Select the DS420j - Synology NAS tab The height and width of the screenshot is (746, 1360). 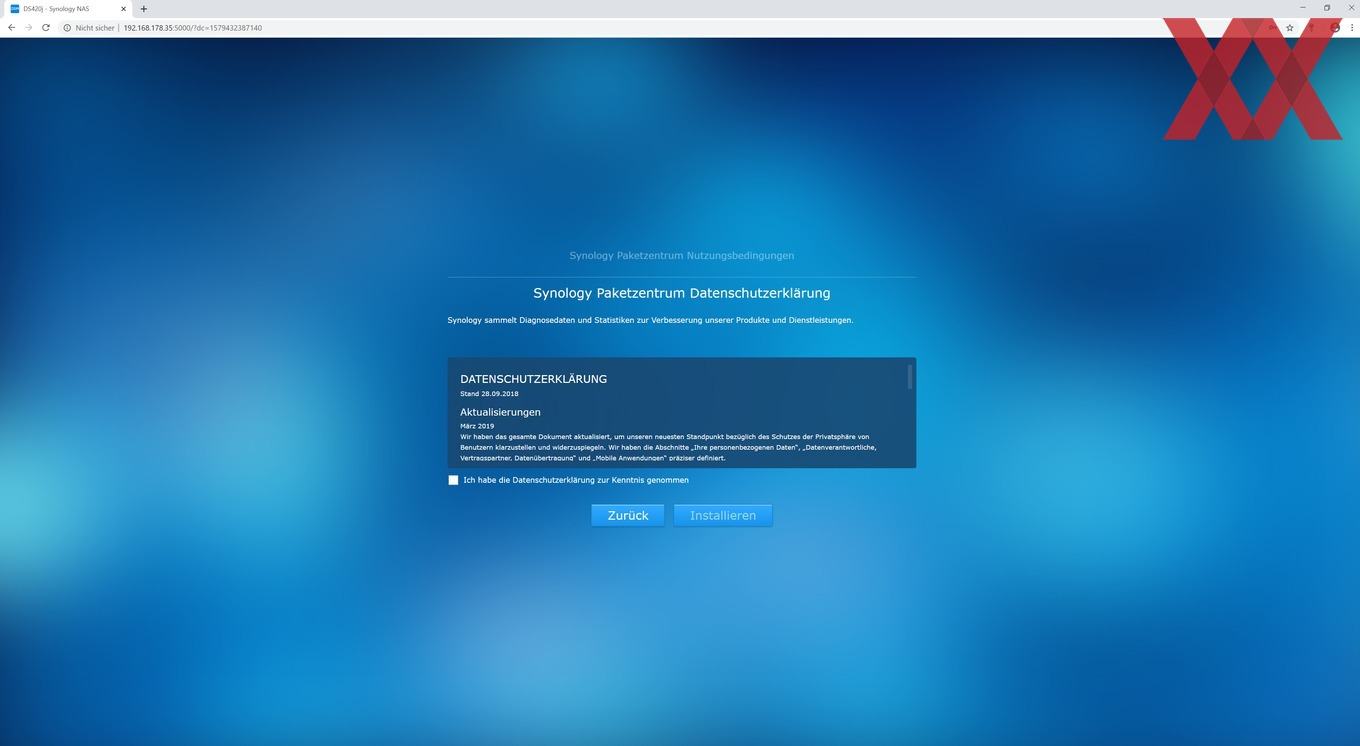(x=68, y=9)
